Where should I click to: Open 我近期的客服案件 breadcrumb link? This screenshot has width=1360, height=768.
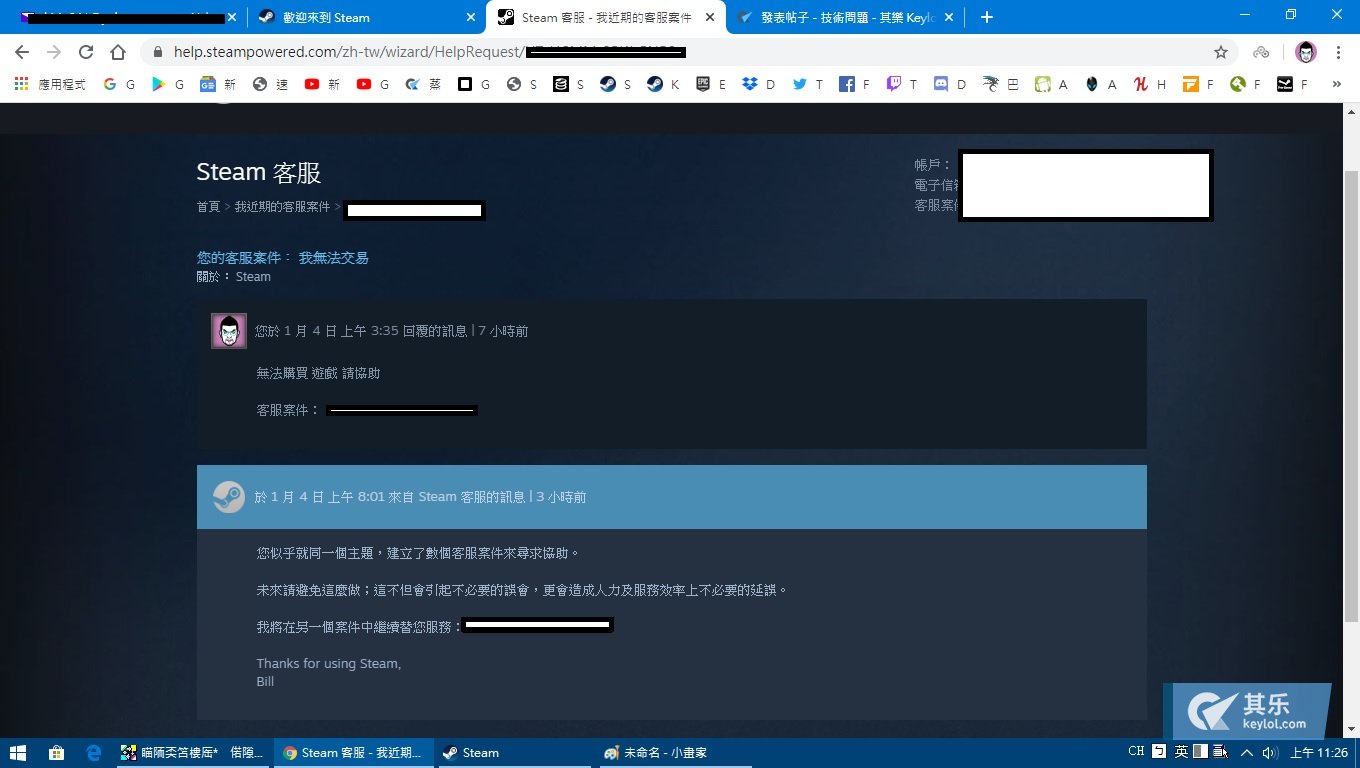tap(282, 207)
